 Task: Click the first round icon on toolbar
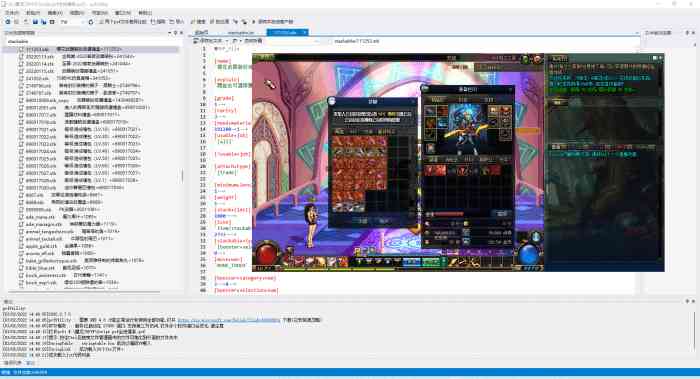point(8,21)
